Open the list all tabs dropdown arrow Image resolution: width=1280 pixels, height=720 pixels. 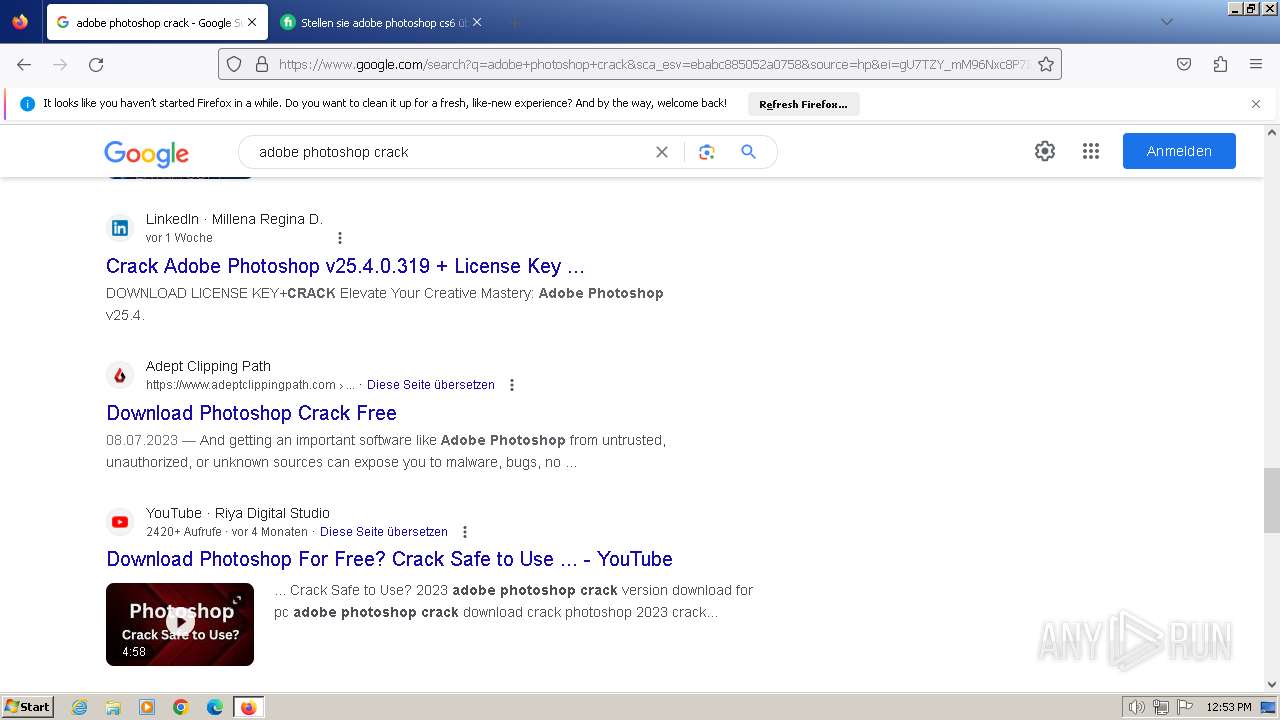pos(1166,22)
